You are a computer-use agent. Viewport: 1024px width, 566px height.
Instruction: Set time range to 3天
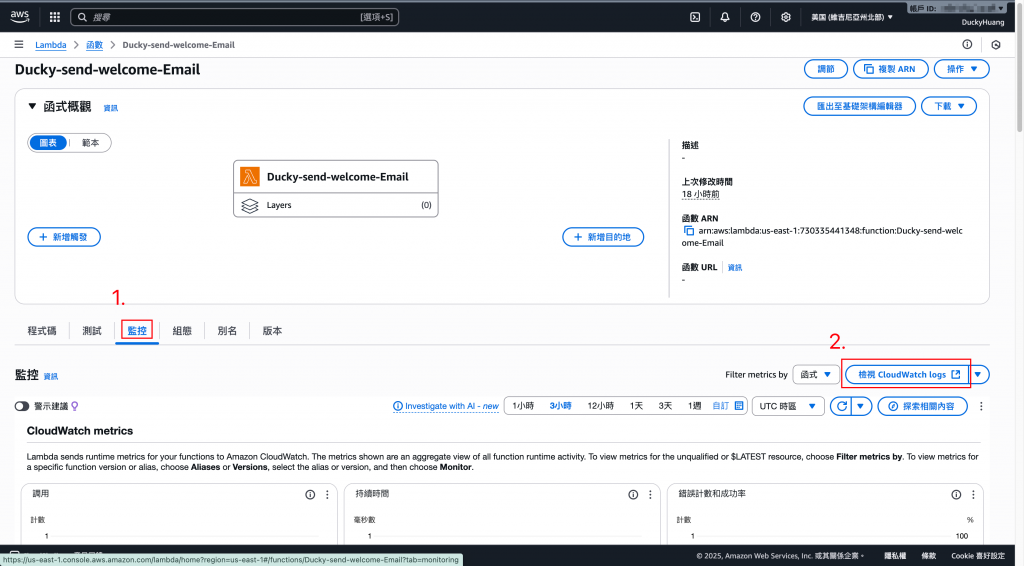[x=665, y=406]
